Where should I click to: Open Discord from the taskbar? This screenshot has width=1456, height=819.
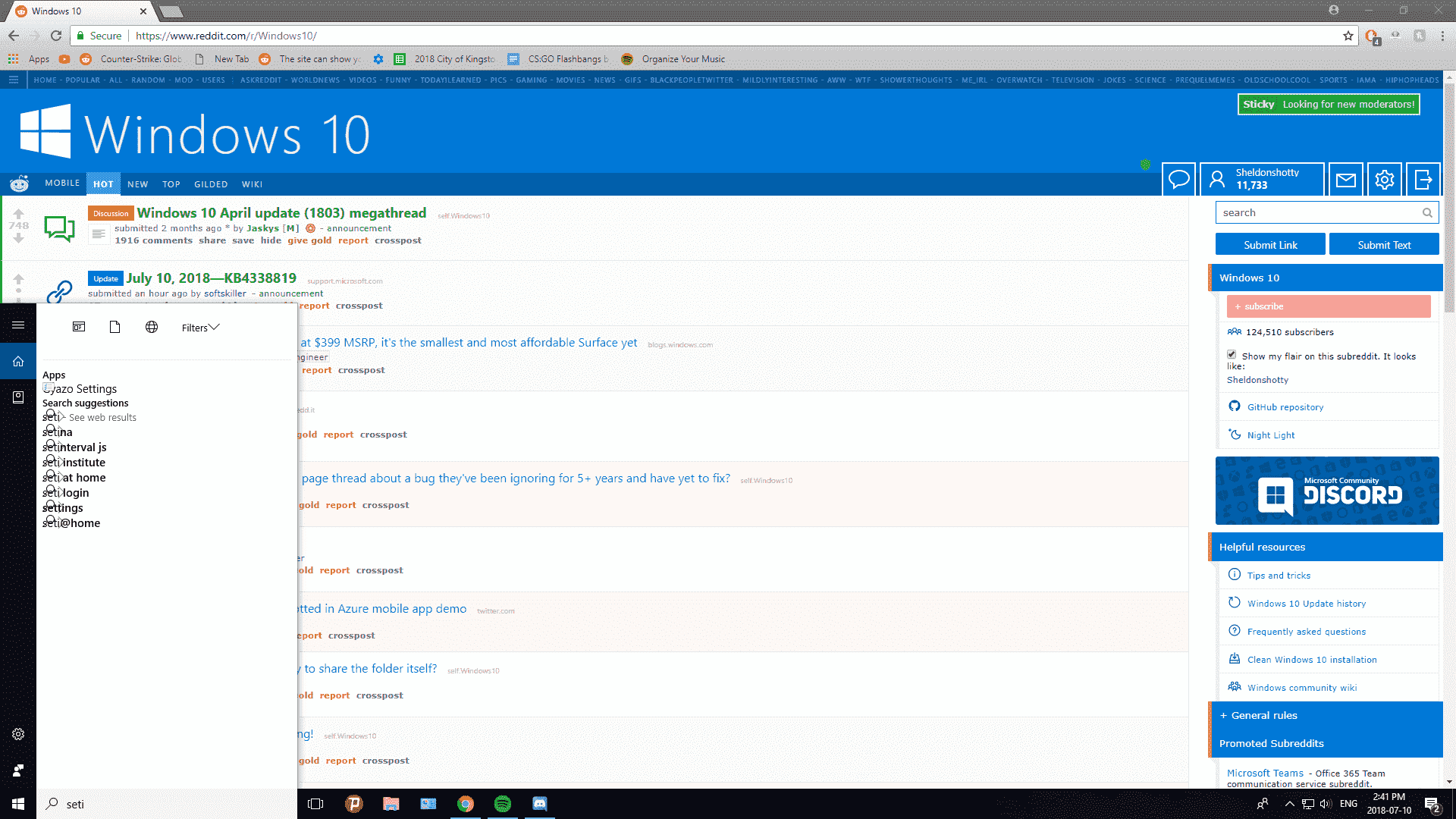[539, 804]
